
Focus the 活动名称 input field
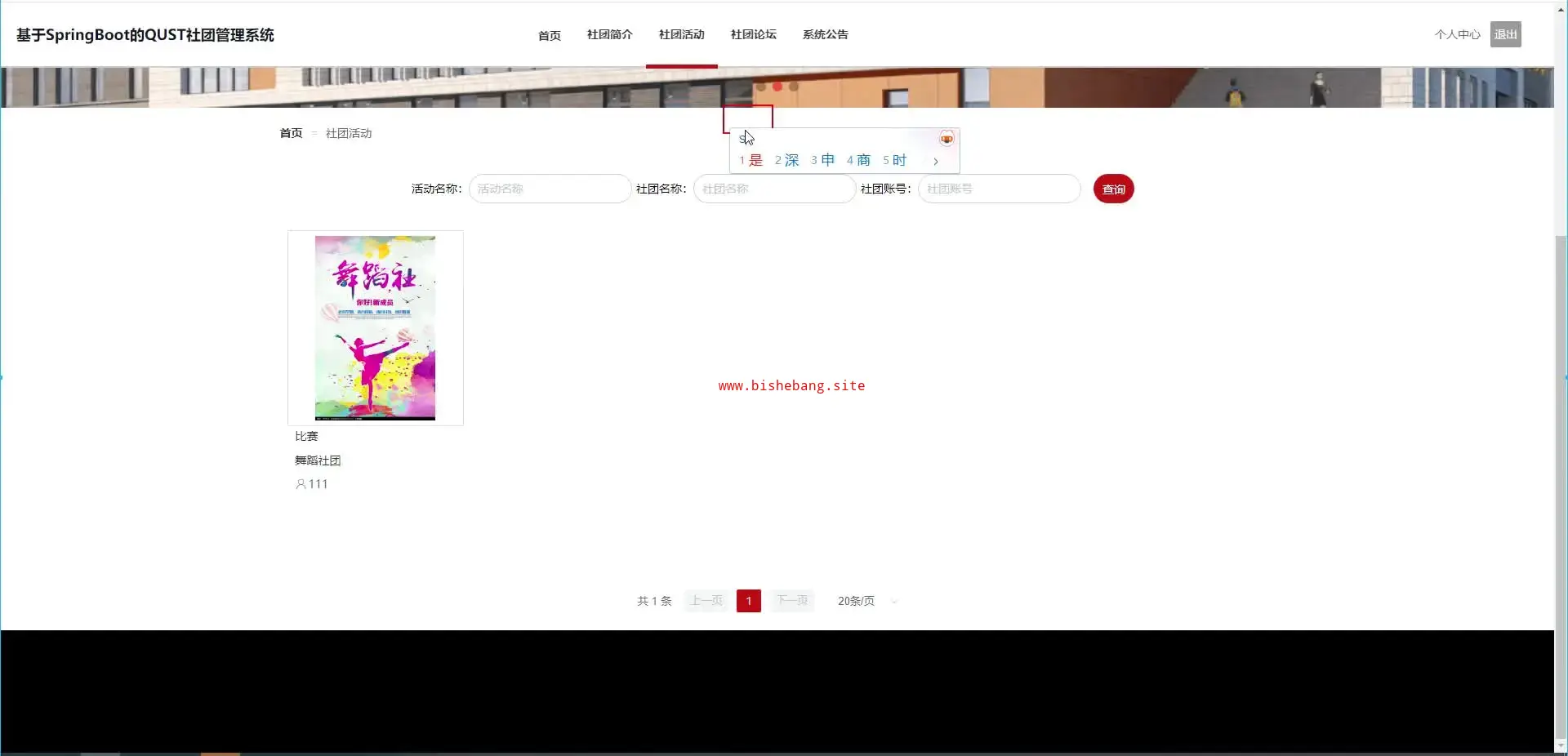[x=550, y=189]
